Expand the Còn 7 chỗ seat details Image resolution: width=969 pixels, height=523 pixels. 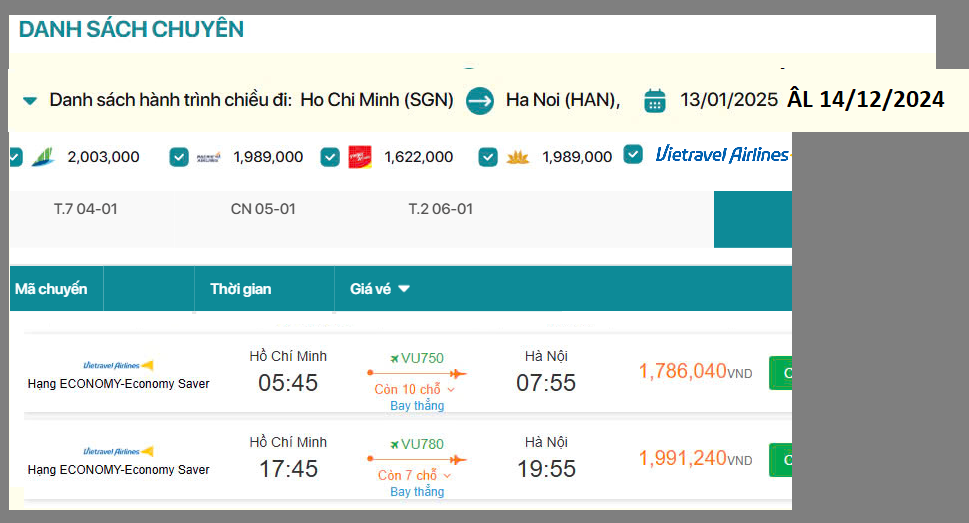click(415, 475)
